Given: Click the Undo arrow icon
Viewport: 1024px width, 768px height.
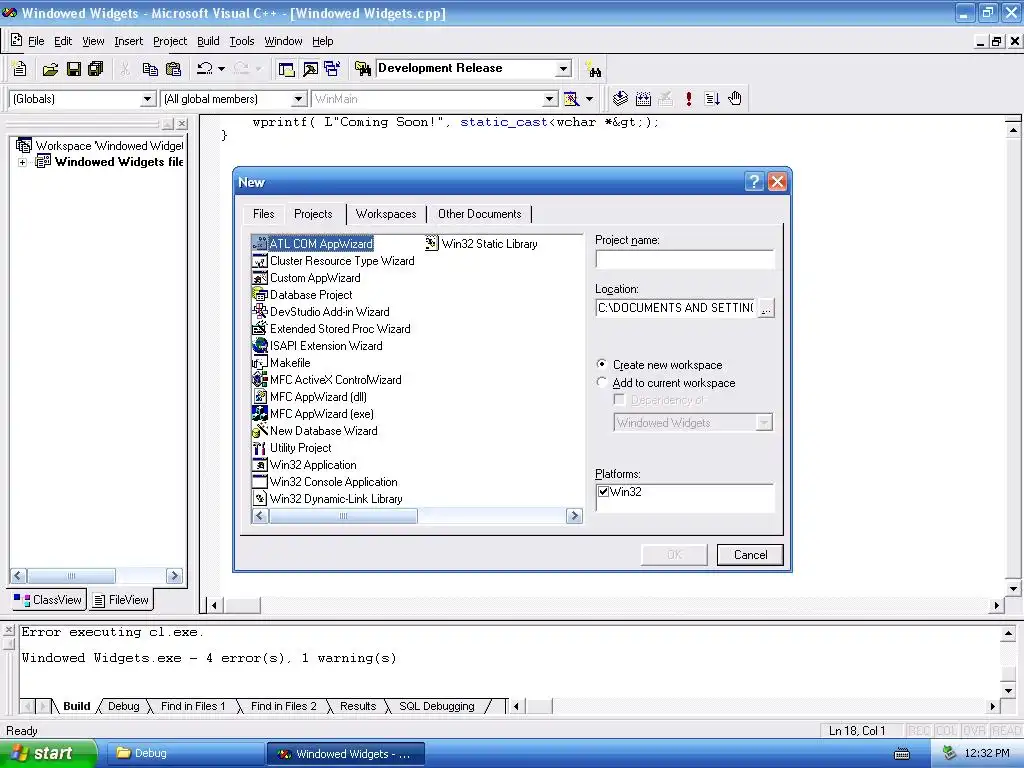Looking at the screenshot, I should click(x=205, y=69).
